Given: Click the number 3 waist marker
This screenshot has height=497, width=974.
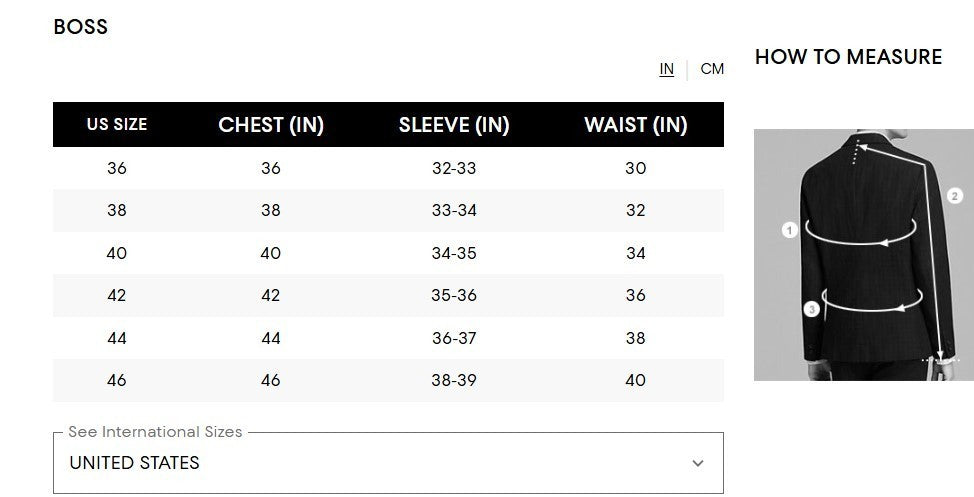Looking at the screenshot, I should tap(812, 310).
